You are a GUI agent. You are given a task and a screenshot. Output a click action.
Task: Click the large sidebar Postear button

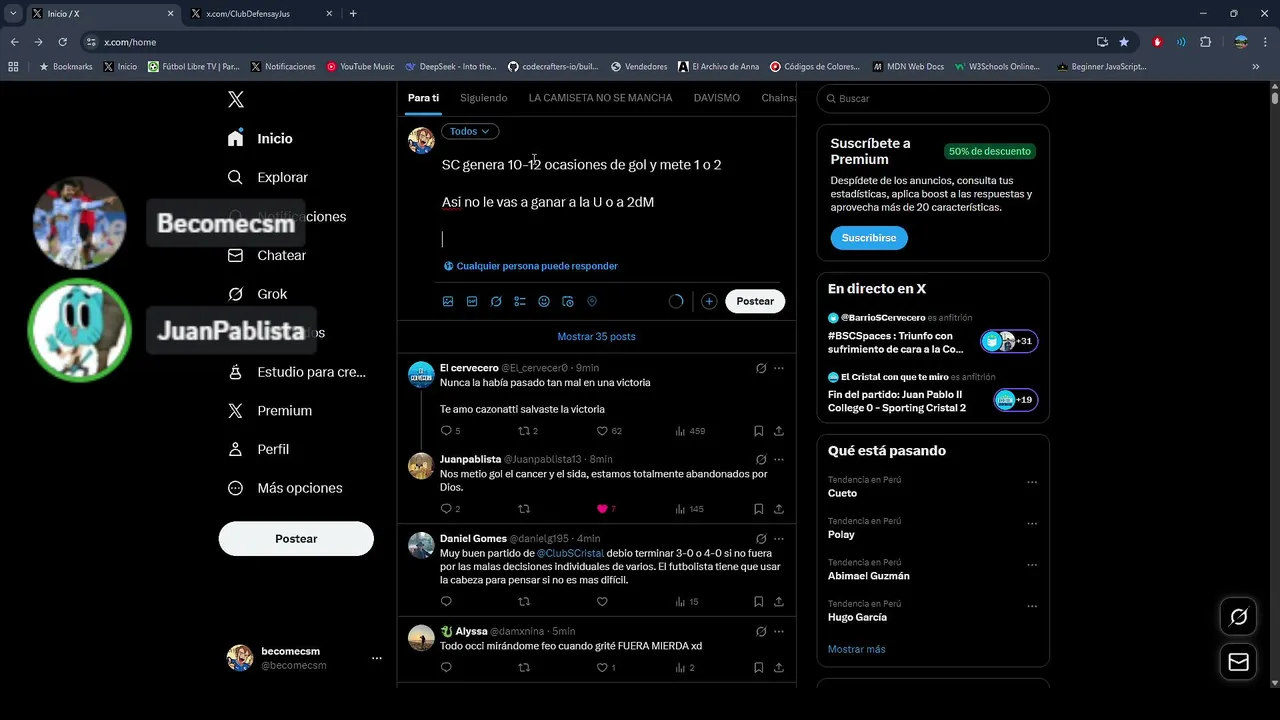pos(296,538)
